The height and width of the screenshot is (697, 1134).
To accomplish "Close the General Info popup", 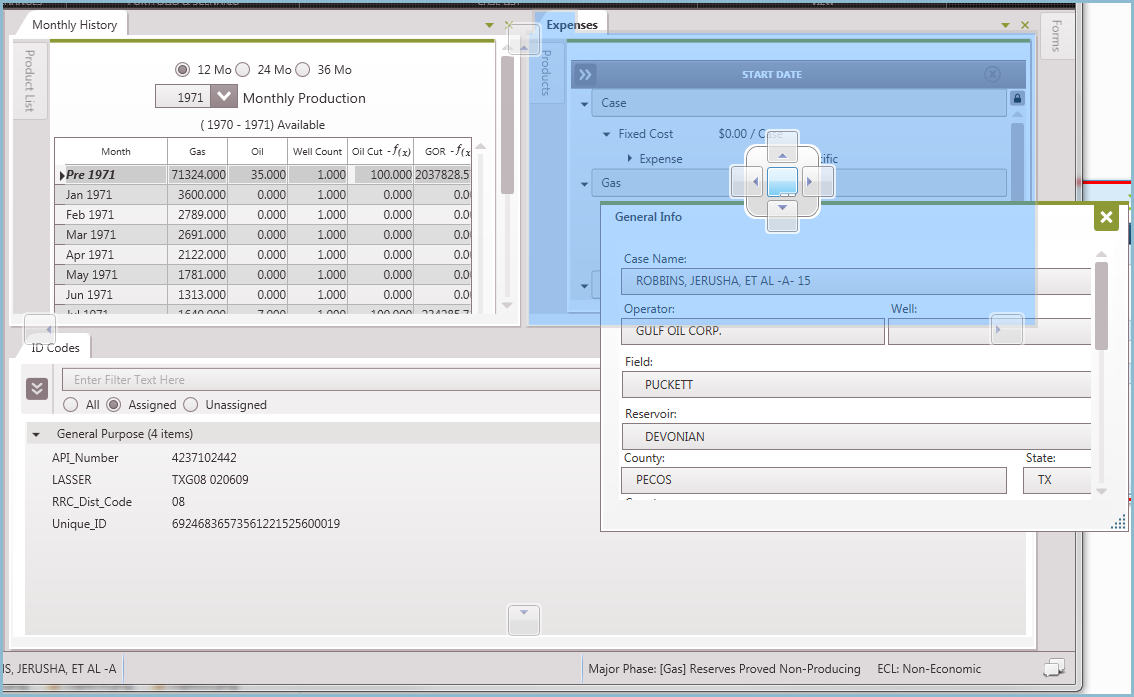I will (1105, 216).
